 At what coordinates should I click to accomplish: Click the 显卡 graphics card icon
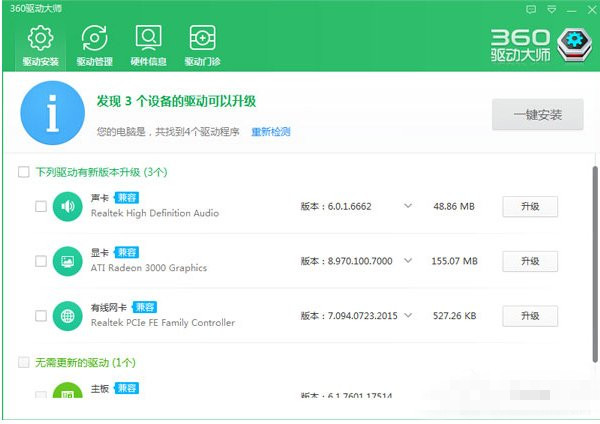point(68,261)
